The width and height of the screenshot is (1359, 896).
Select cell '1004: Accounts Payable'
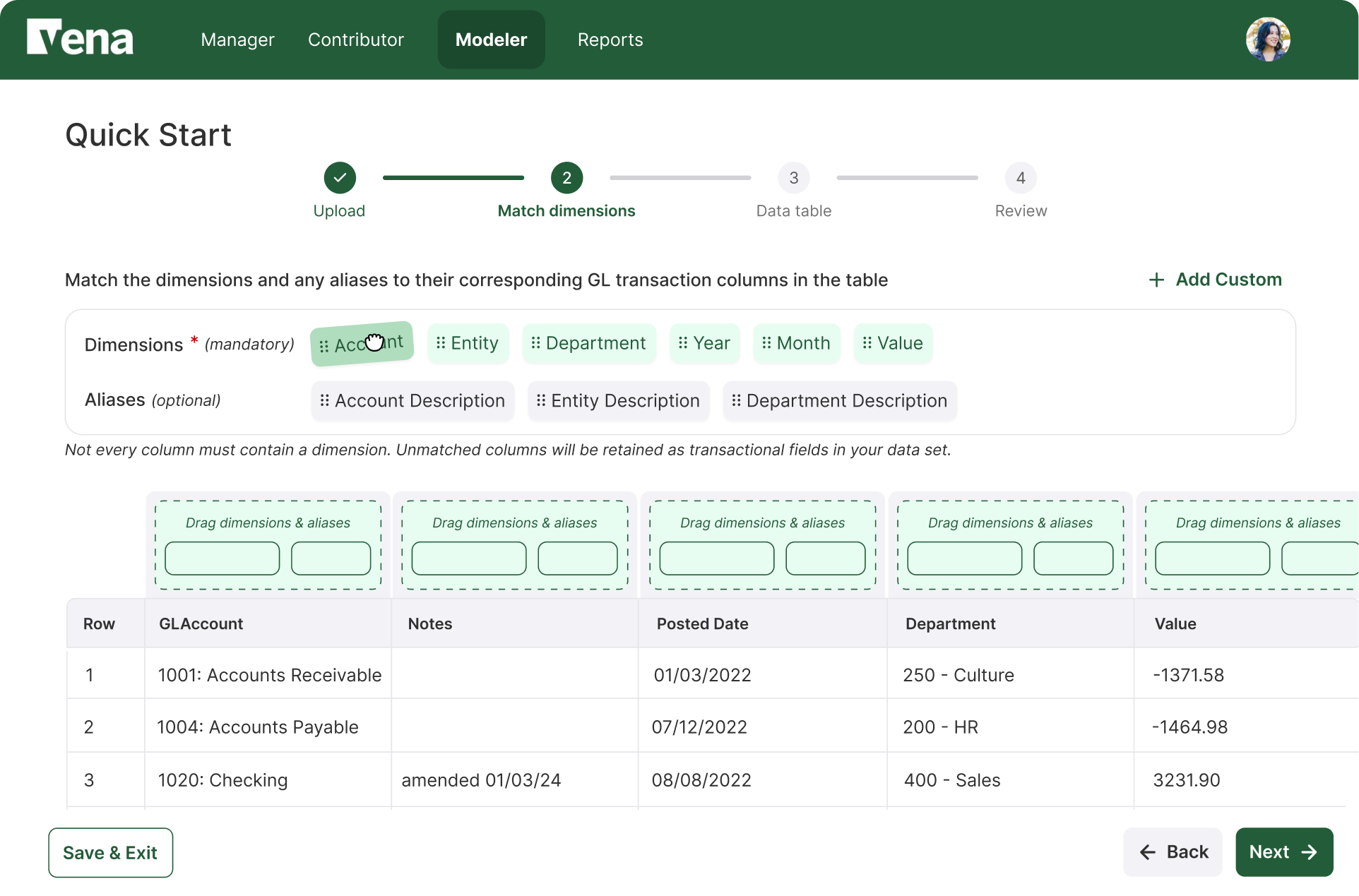click(268, 727)
